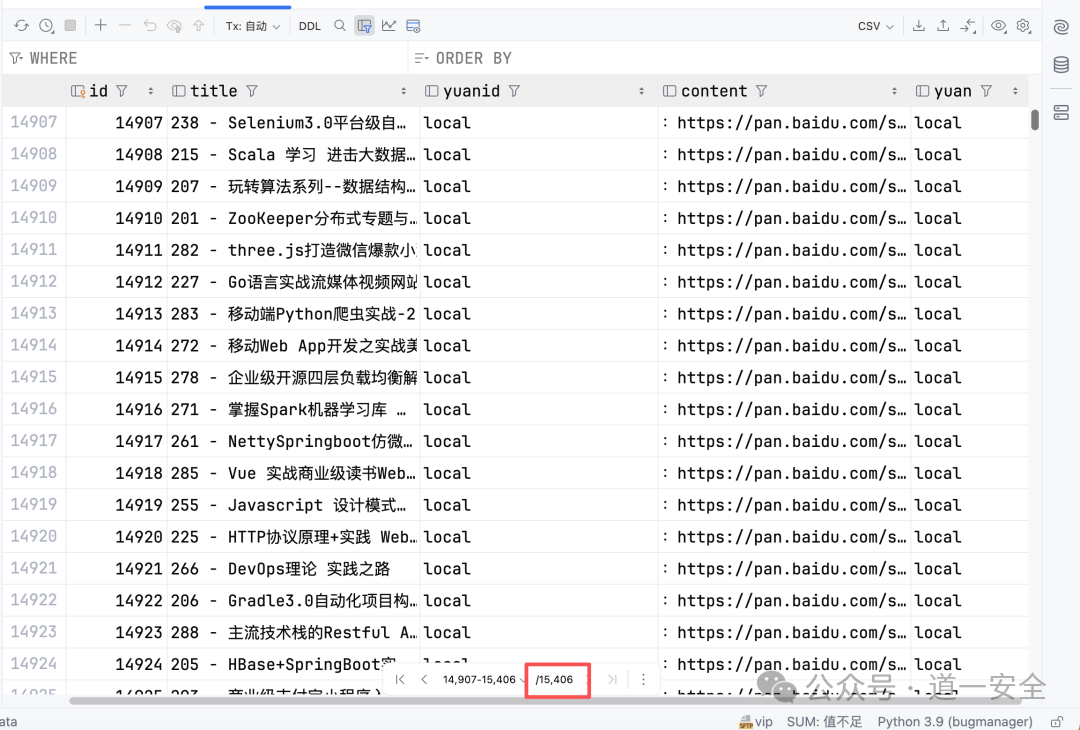
Task: Open the Tx: 自动 transaction mode dropdown
Action: pos(252,25)
